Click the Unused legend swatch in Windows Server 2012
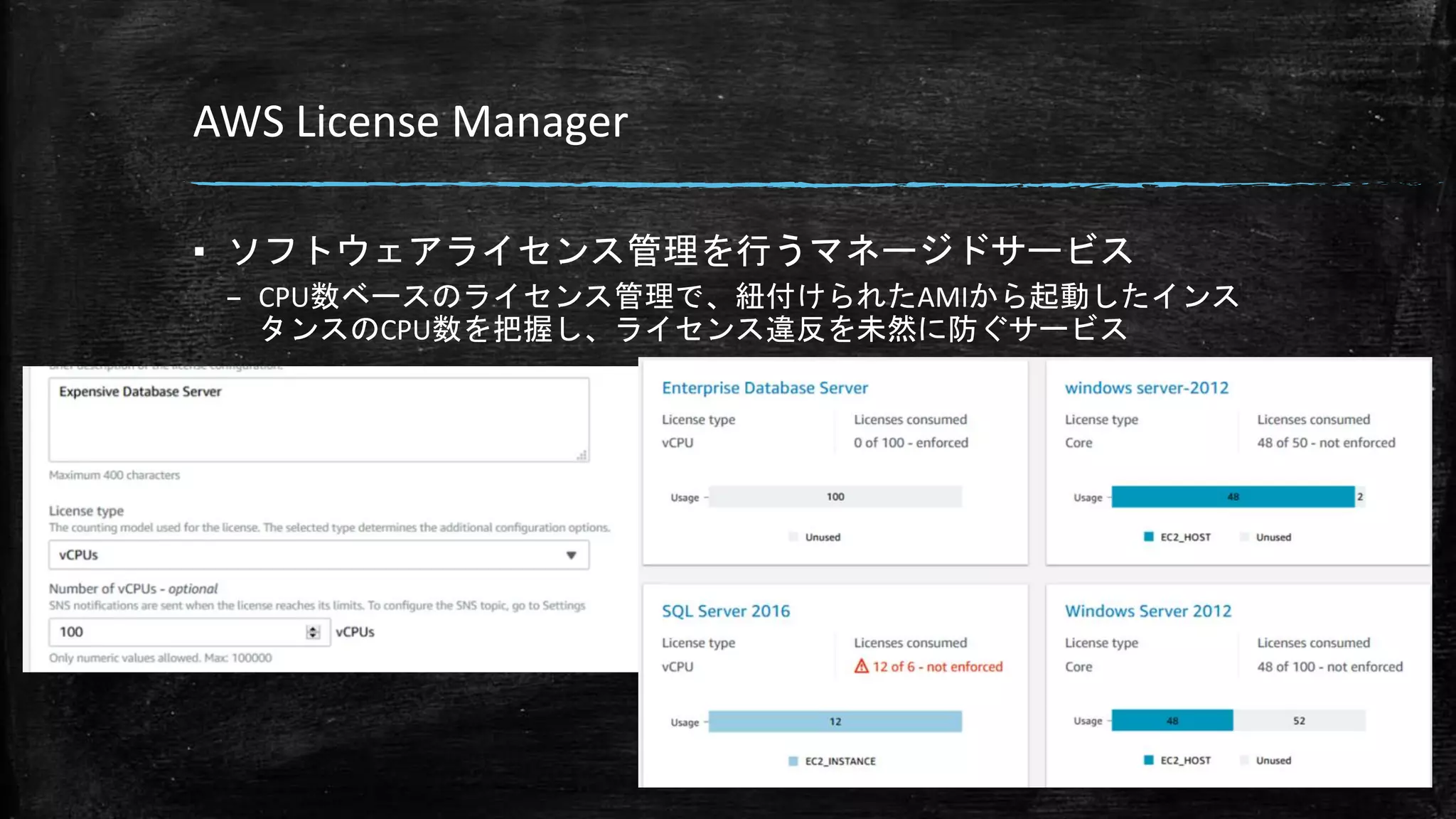The height and width of the screenshot is (819, 1456). click(x=1244, y=760)
